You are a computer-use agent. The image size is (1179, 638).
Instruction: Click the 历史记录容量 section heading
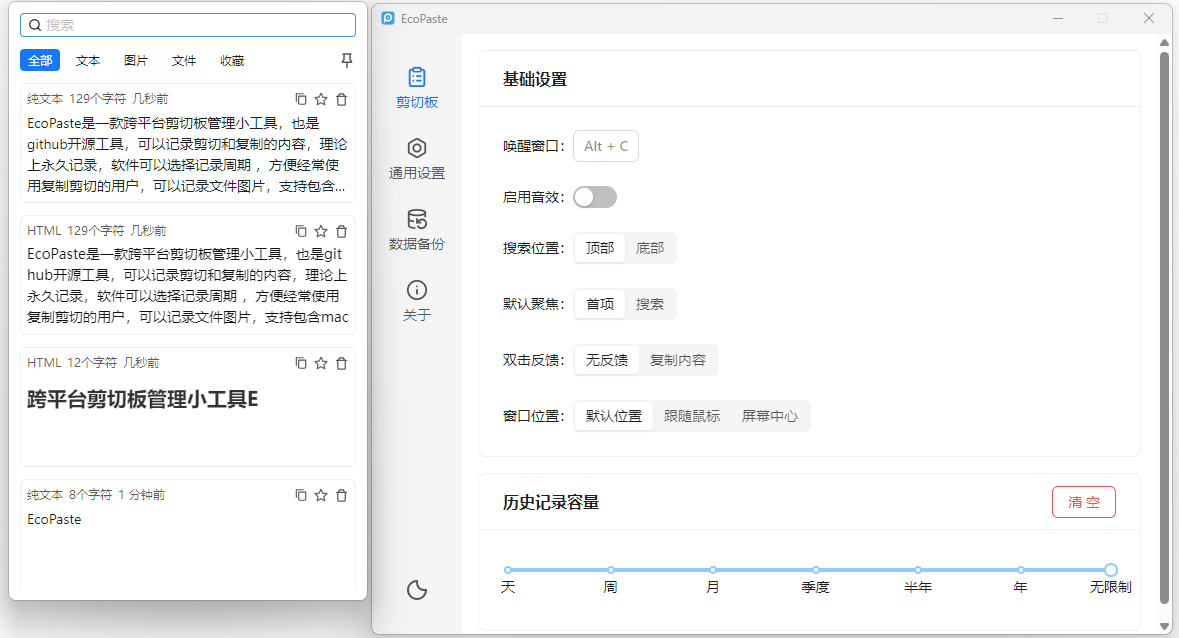551,502
